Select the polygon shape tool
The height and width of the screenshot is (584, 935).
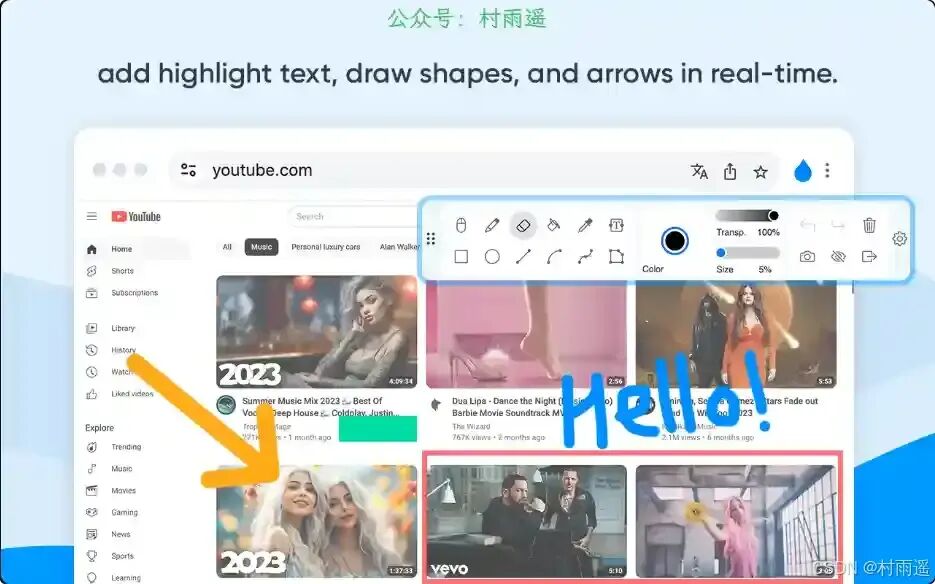(616, 257)
